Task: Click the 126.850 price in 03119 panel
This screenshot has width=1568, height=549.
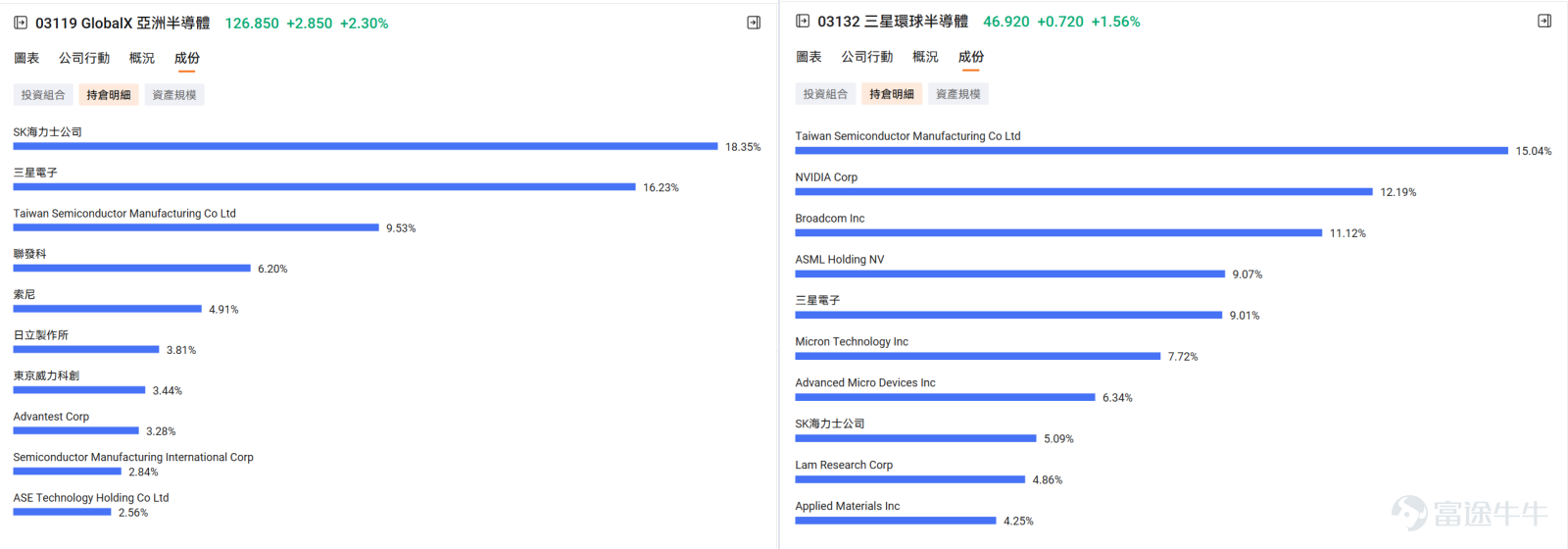Action: tap(252, 24)
